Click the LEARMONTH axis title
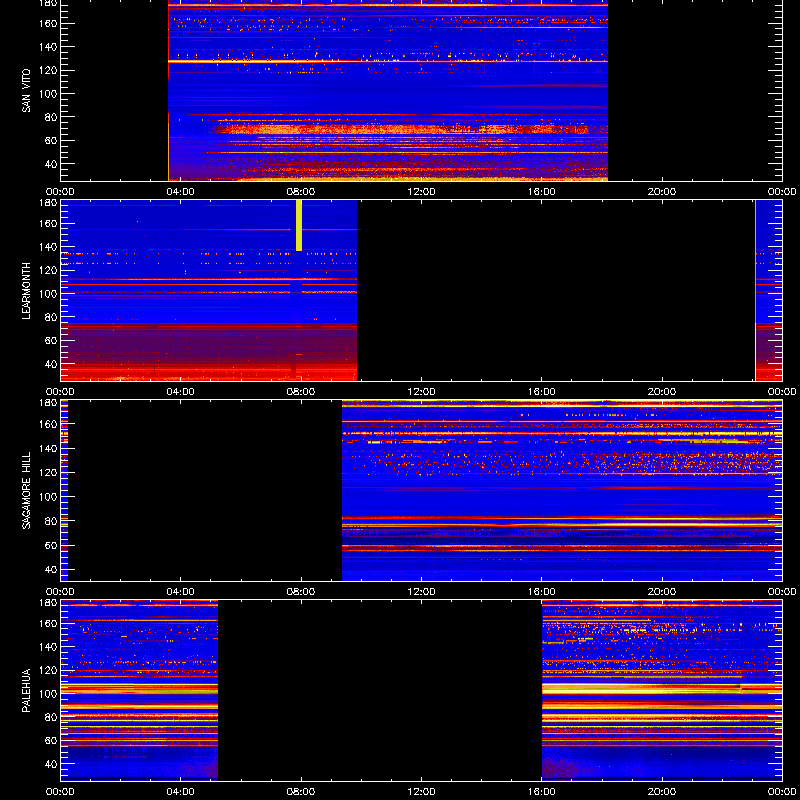Image resolution: width=800 pixels, height=800 pixels. tap(26, 291)
